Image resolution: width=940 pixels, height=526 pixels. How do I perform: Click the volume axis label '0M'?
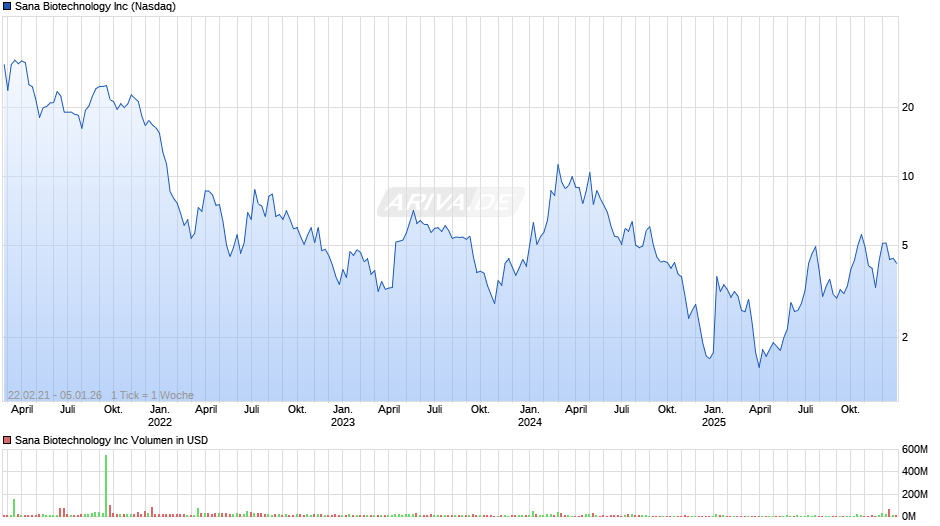pyautogui.click(x=909, y=516)
